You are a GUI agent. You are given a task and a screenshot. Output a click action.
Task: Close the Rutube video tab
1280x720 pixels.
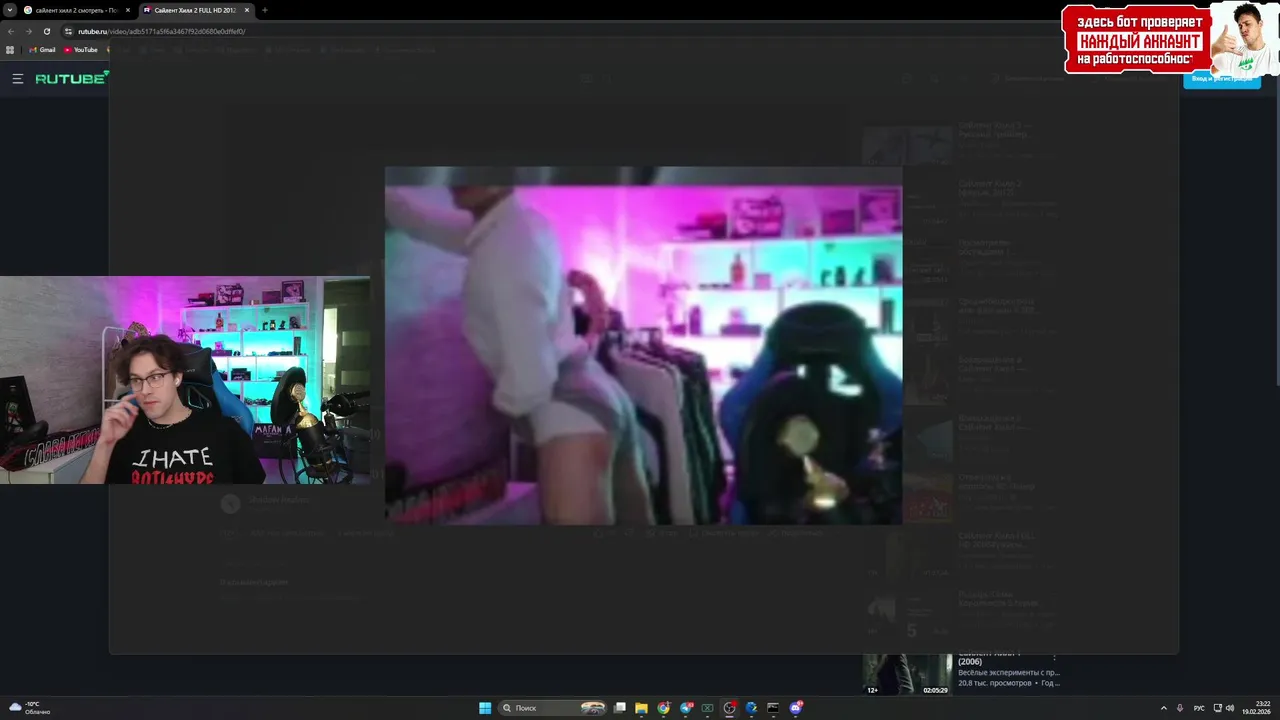click(247, 10)
